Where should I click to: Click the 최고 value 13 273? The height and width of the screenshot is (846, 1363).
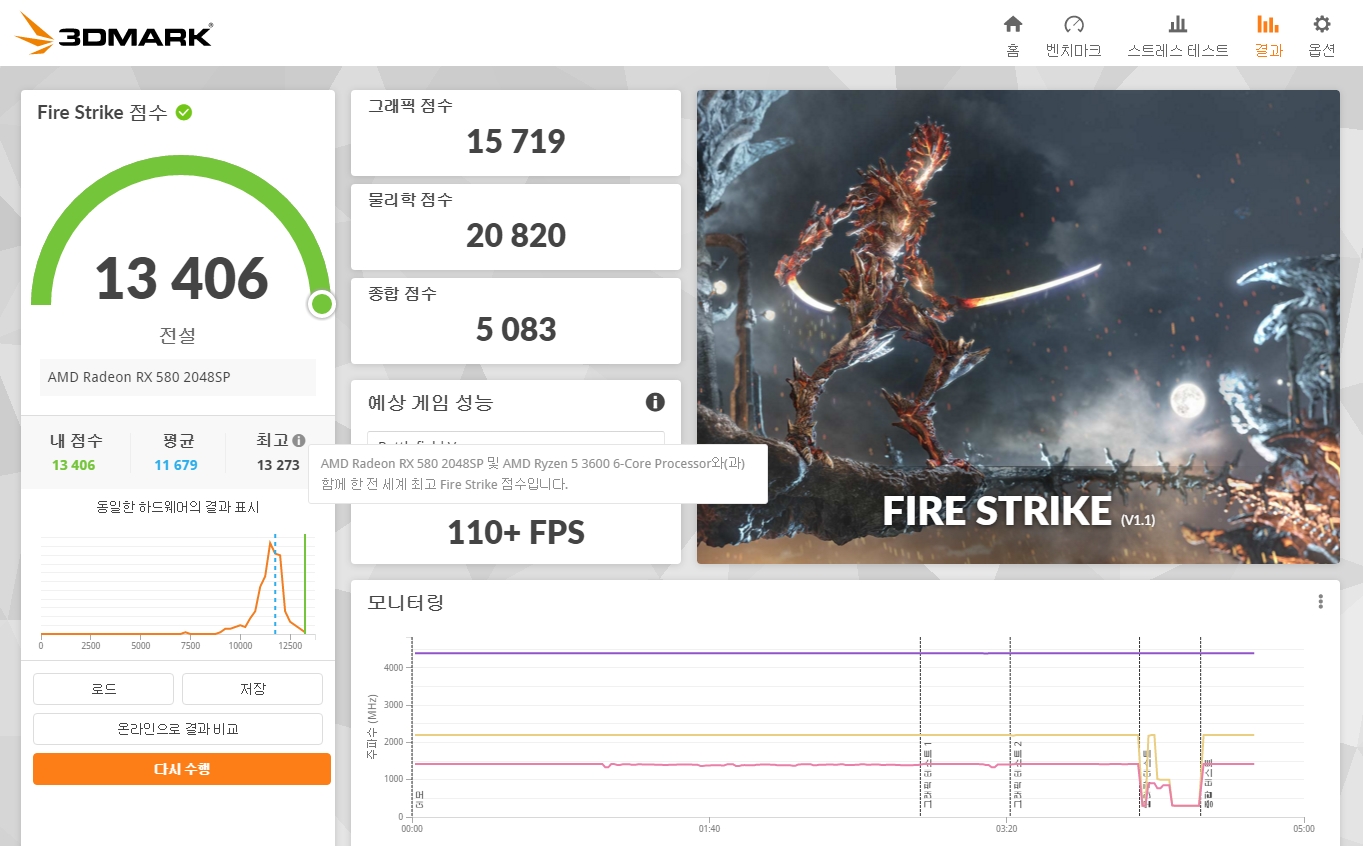tap(278, 465)
